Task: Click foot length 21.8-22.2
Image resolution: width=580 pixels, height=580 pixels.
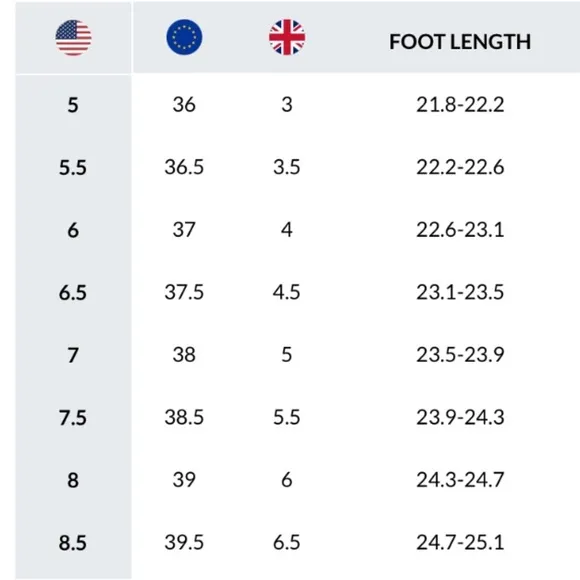Action: (460, 104)
